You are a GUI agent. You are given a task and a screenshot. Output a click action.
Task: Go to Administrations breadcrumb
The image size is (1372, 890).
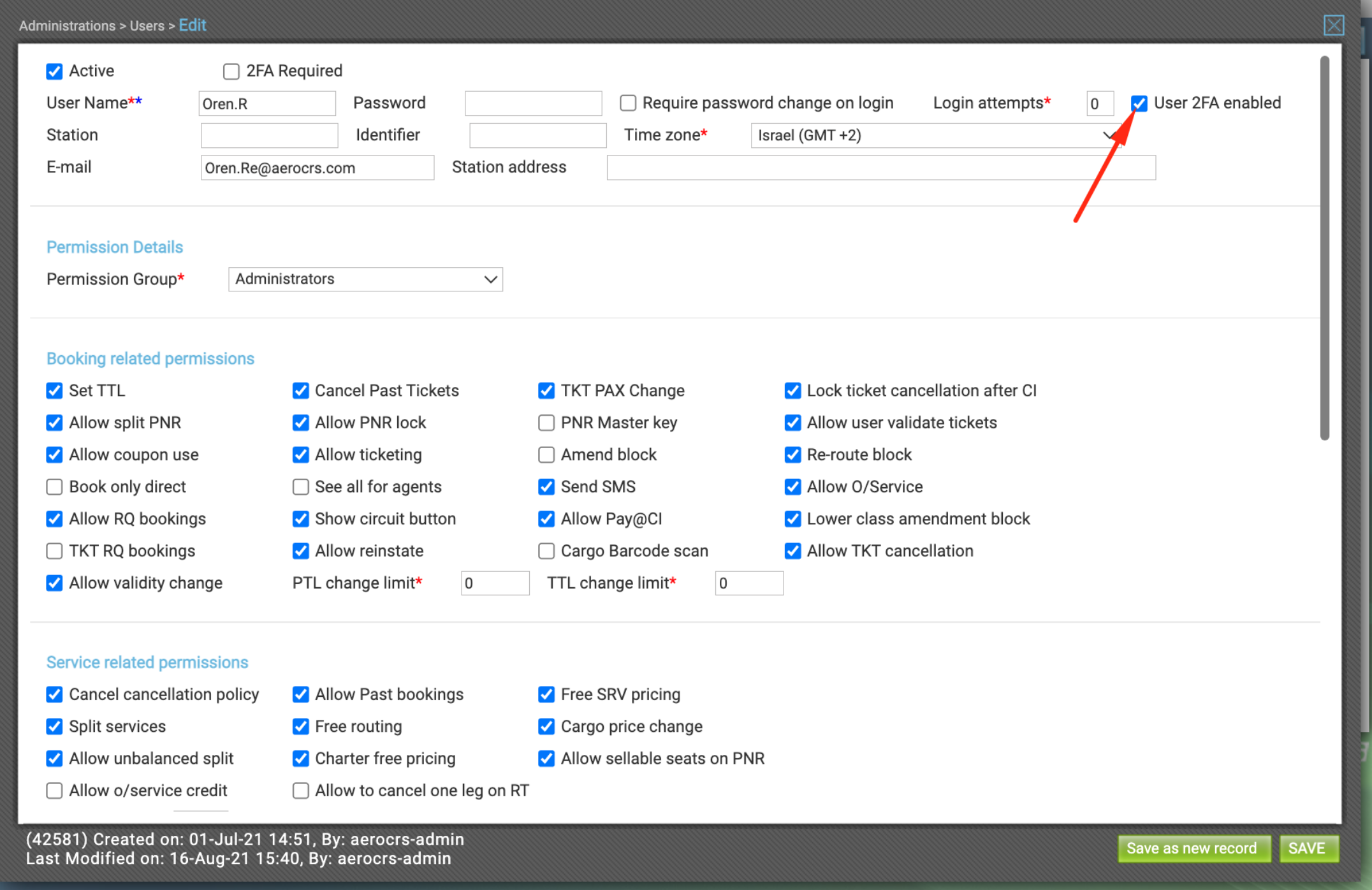pos(67,26)
